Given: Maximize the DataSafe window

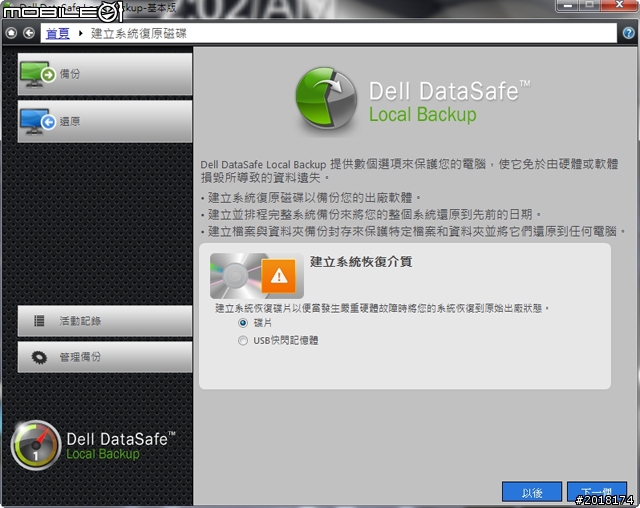Looking at the screenshot, I should (x=589, y=5).
